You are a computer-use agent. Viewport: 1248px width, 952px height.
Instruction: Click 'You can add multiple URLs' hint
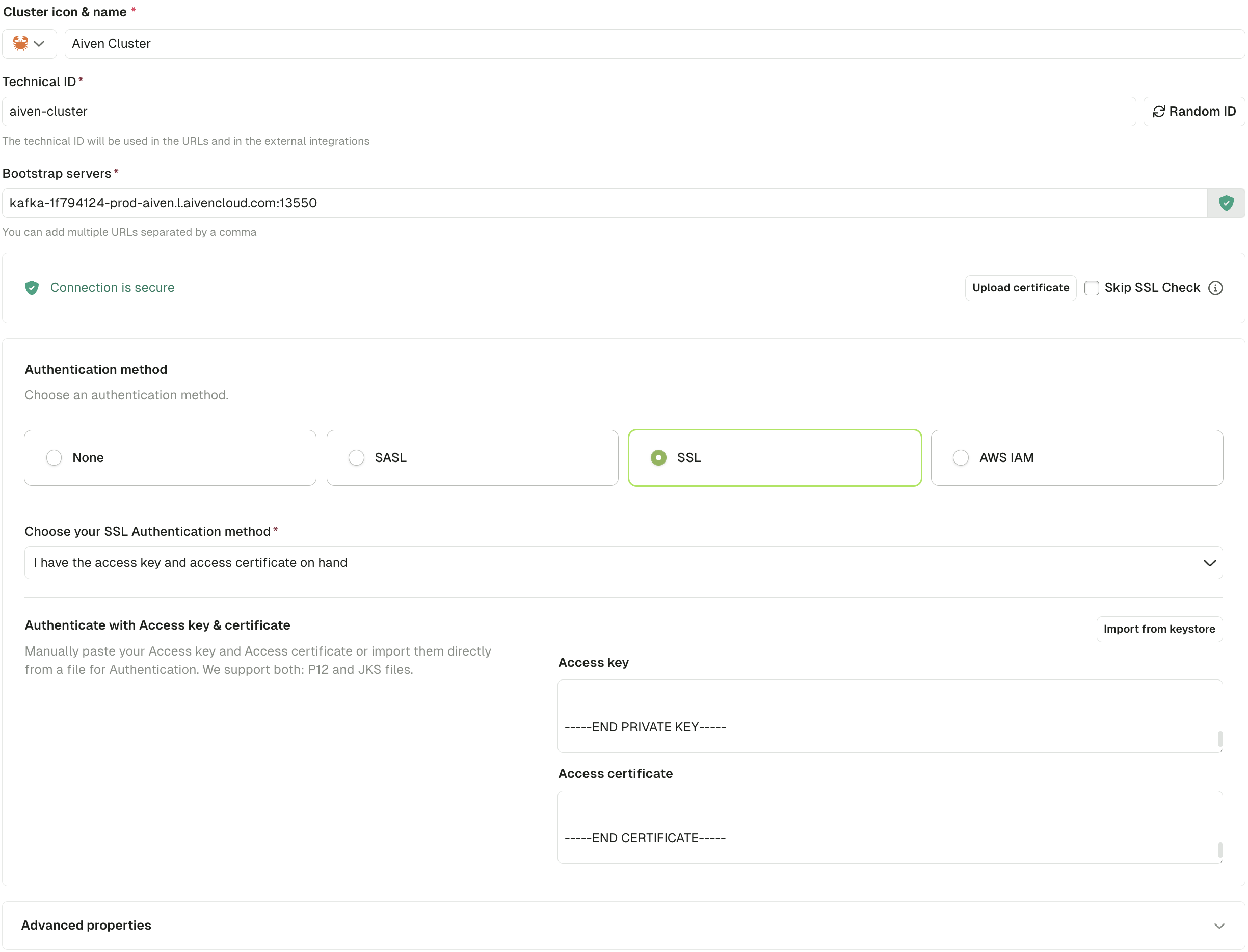pyautogui.click(x=129, y=232)
